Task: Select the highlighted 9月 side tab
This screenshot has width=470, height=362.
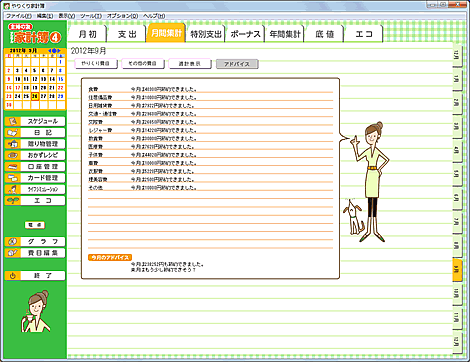Action: (x=457, y=269)
